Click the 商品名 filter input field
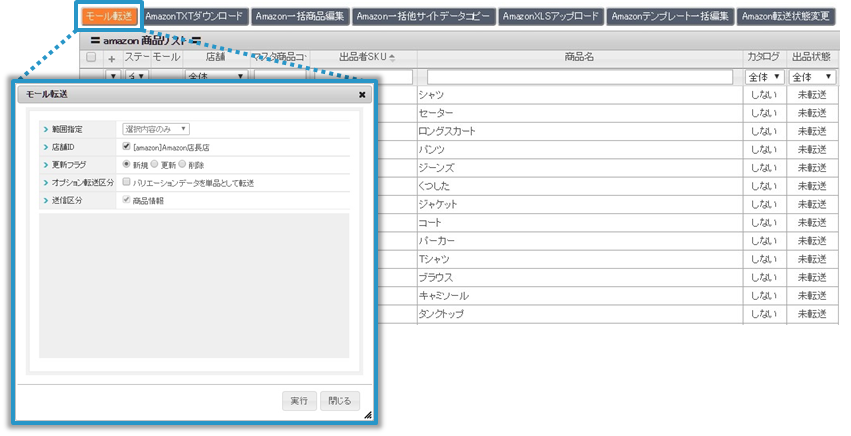Viewport: 851px width, 436px height. click(580, 77)
